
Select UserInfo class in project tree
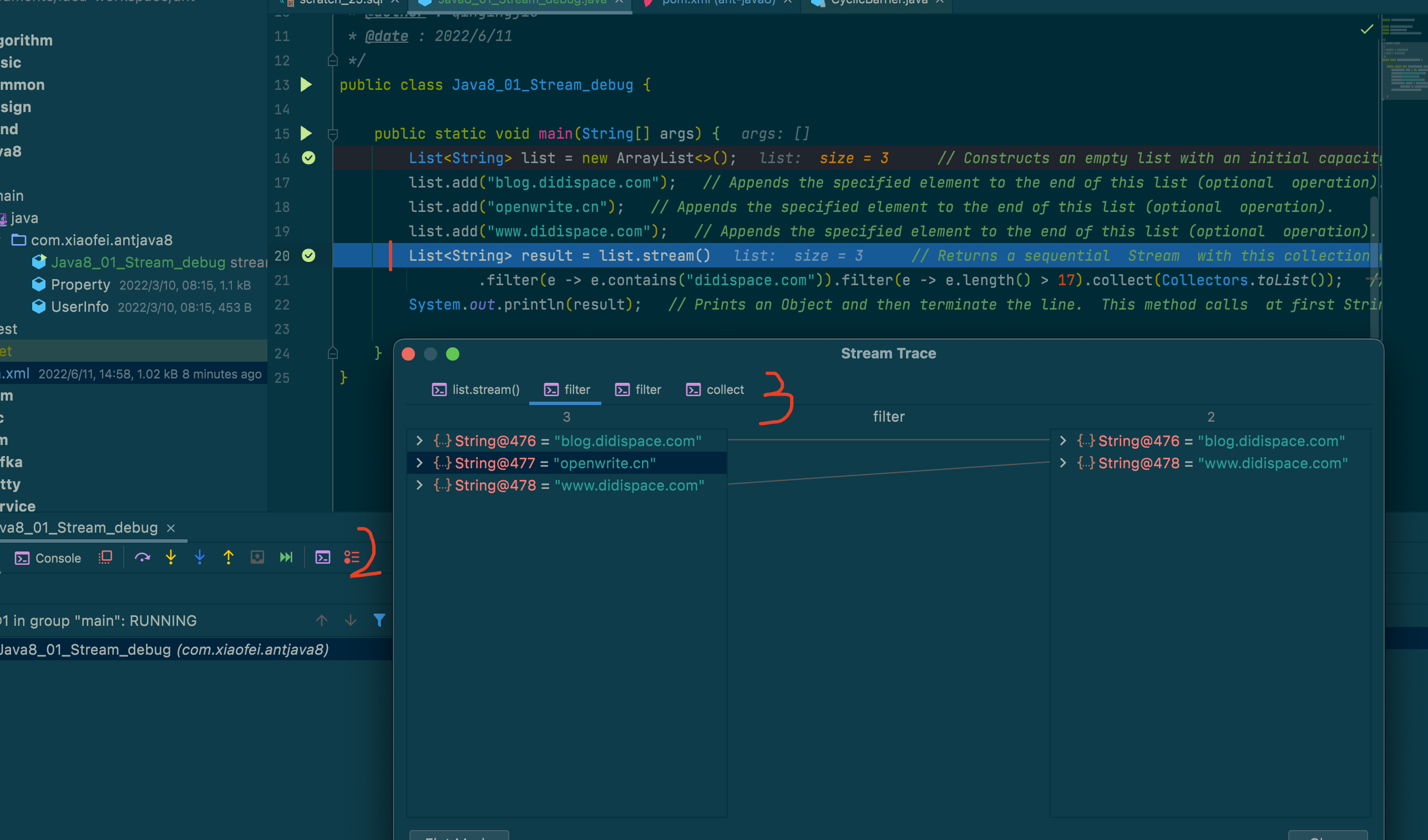tap(79, 307)
